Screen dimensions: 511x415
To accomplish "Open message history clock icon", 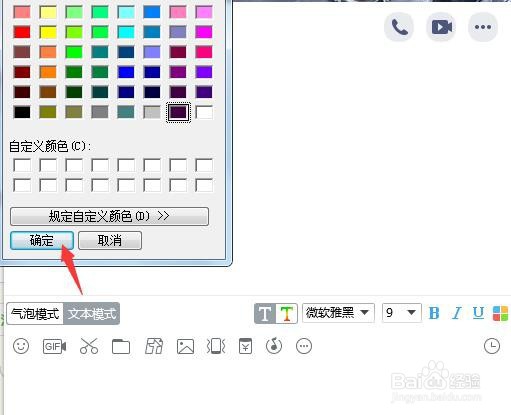I will [x=492, y=346].
